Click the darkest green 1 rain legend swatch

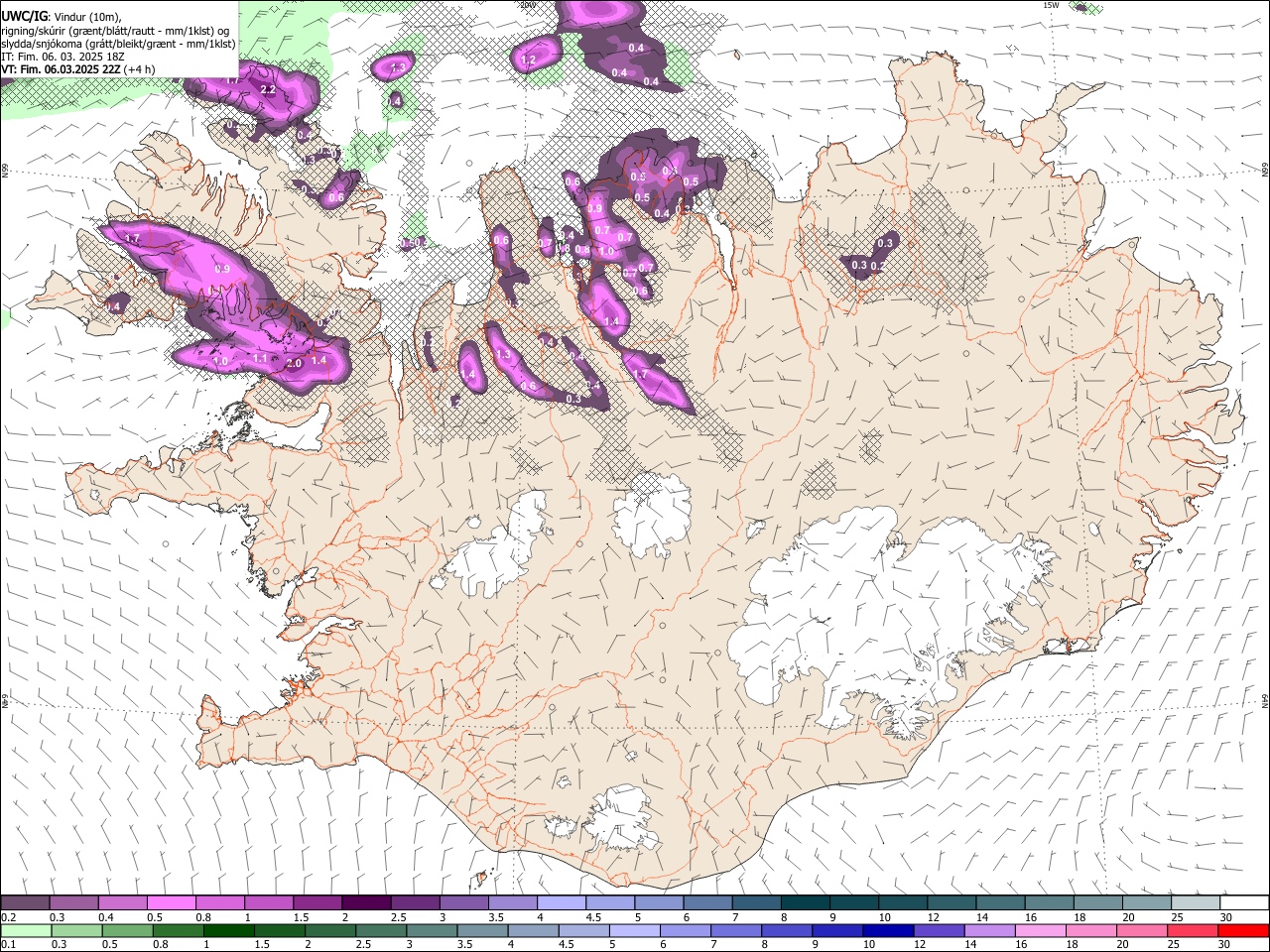228,930
